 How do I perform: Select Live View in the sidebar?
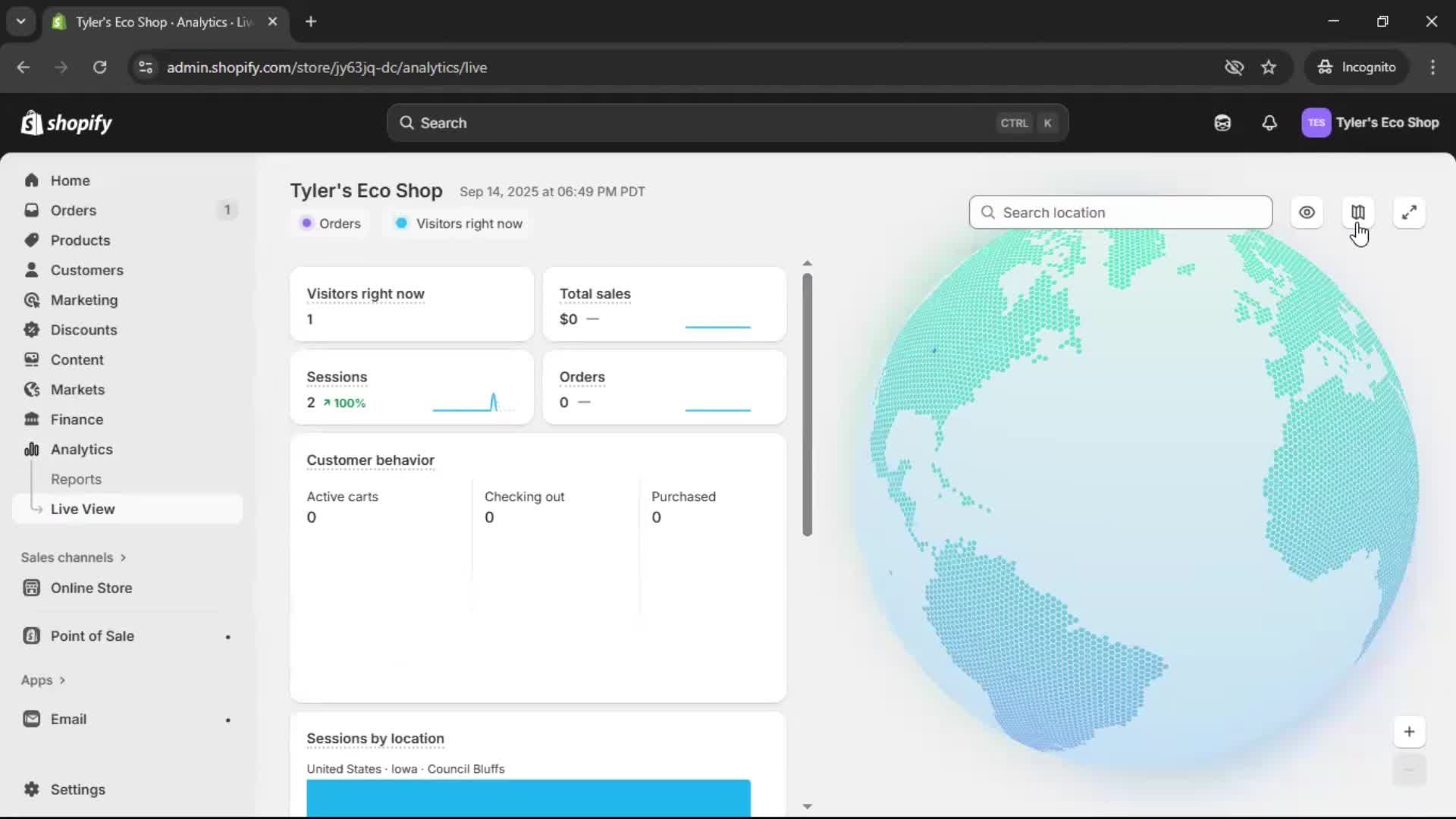pos(83,509)
